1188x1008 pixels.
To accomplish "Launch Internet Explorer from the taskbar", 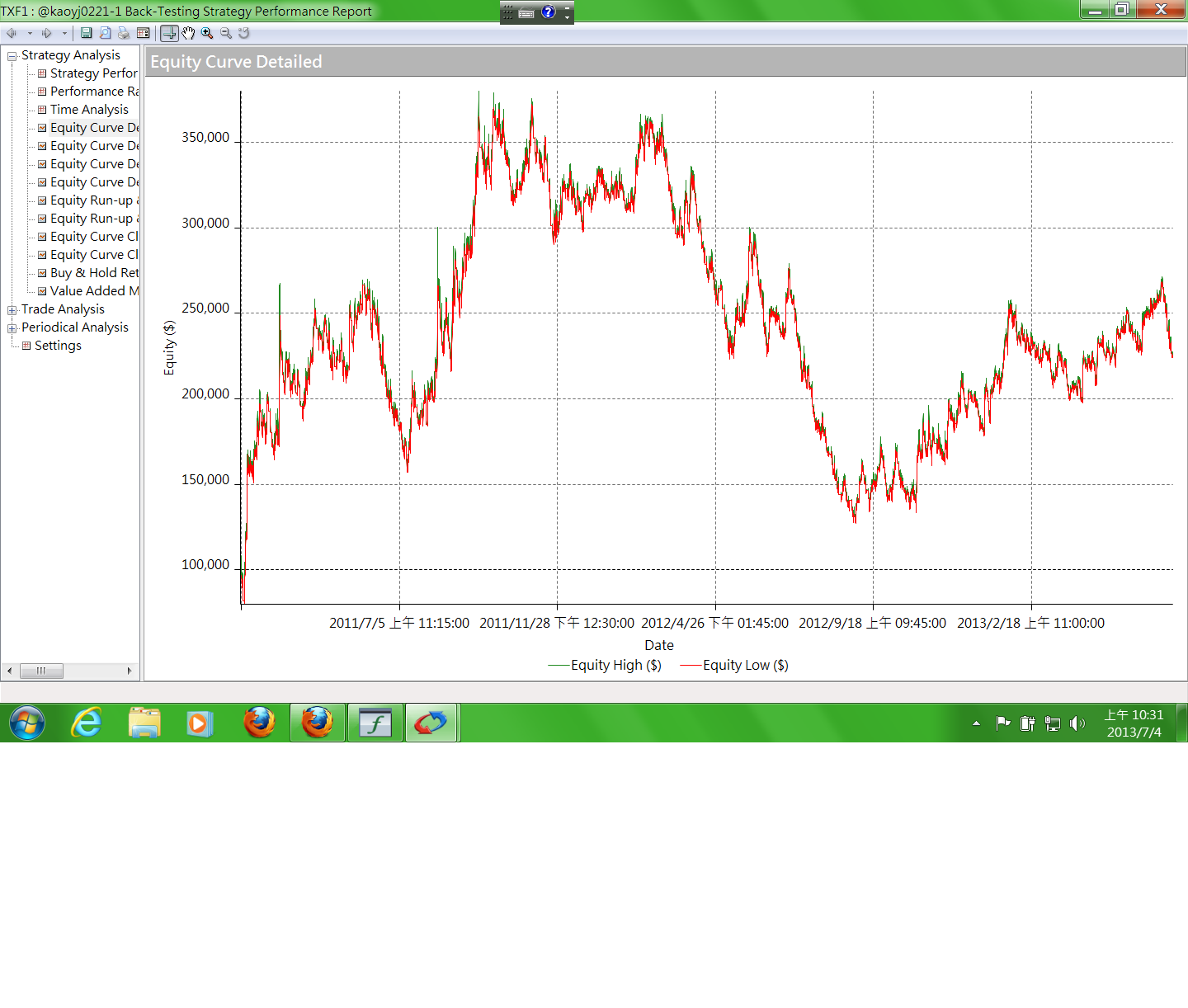I will click(86, 723).
